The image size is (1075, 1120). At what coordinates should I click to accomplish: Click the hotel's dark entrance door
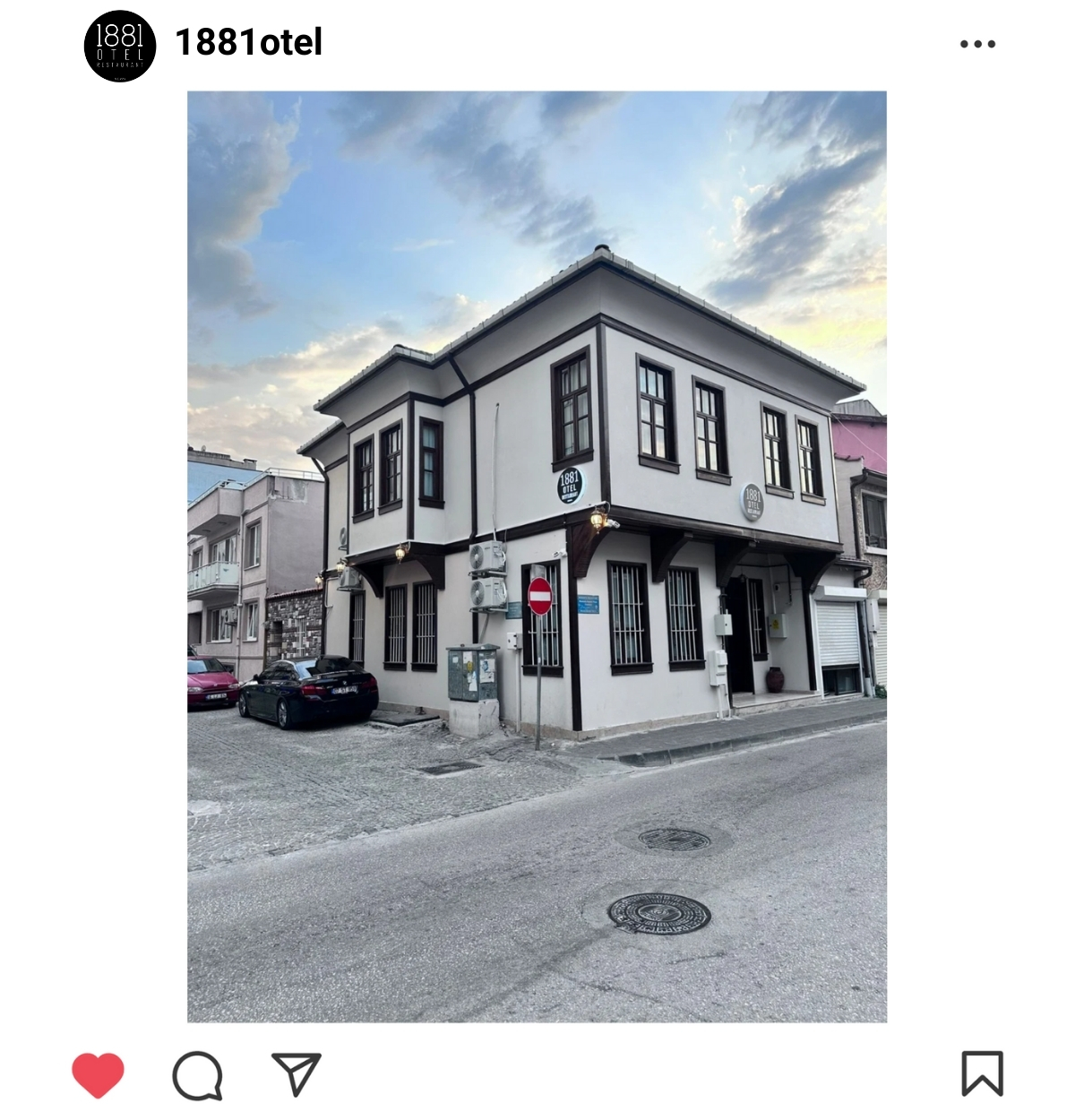click(740, 634)
